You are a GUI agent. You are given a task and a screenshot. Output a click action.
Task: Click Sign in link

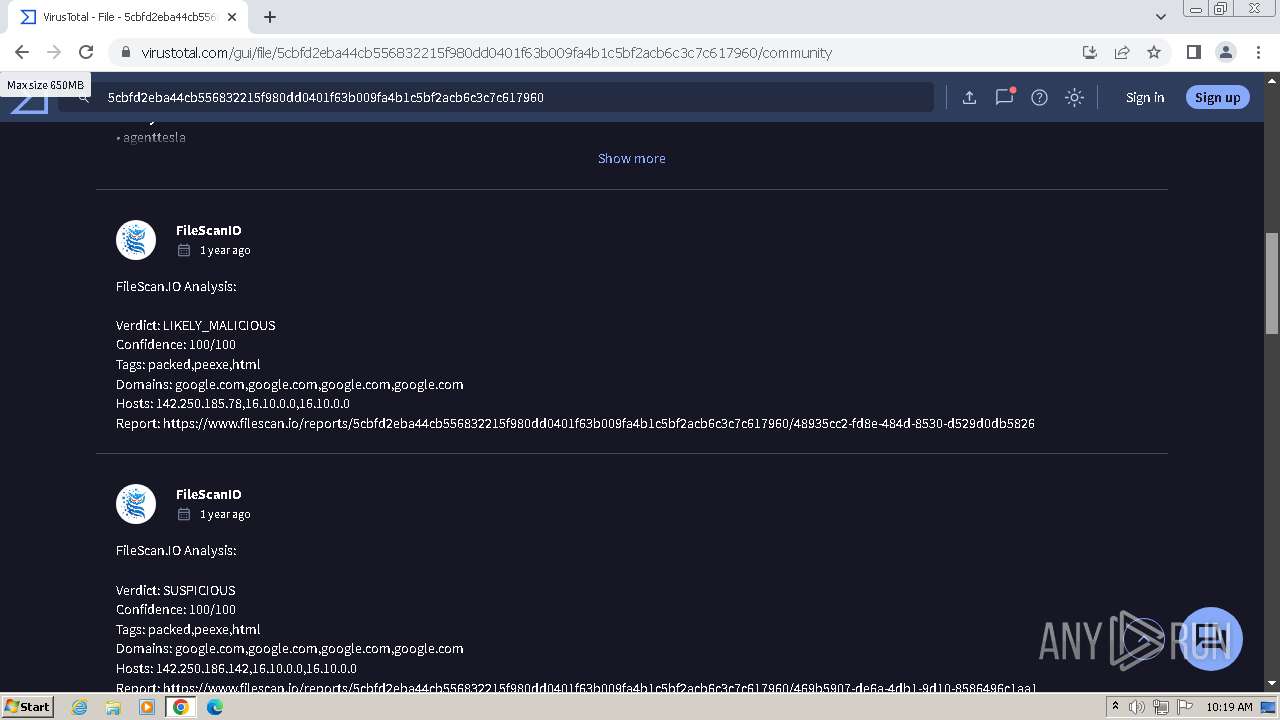coord(1145,97)
